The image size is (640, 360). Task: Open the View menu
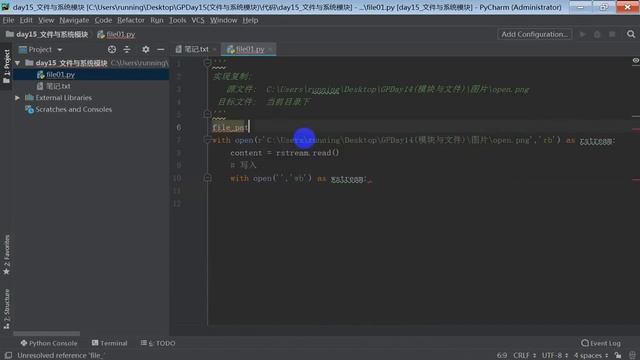point(46,20)
